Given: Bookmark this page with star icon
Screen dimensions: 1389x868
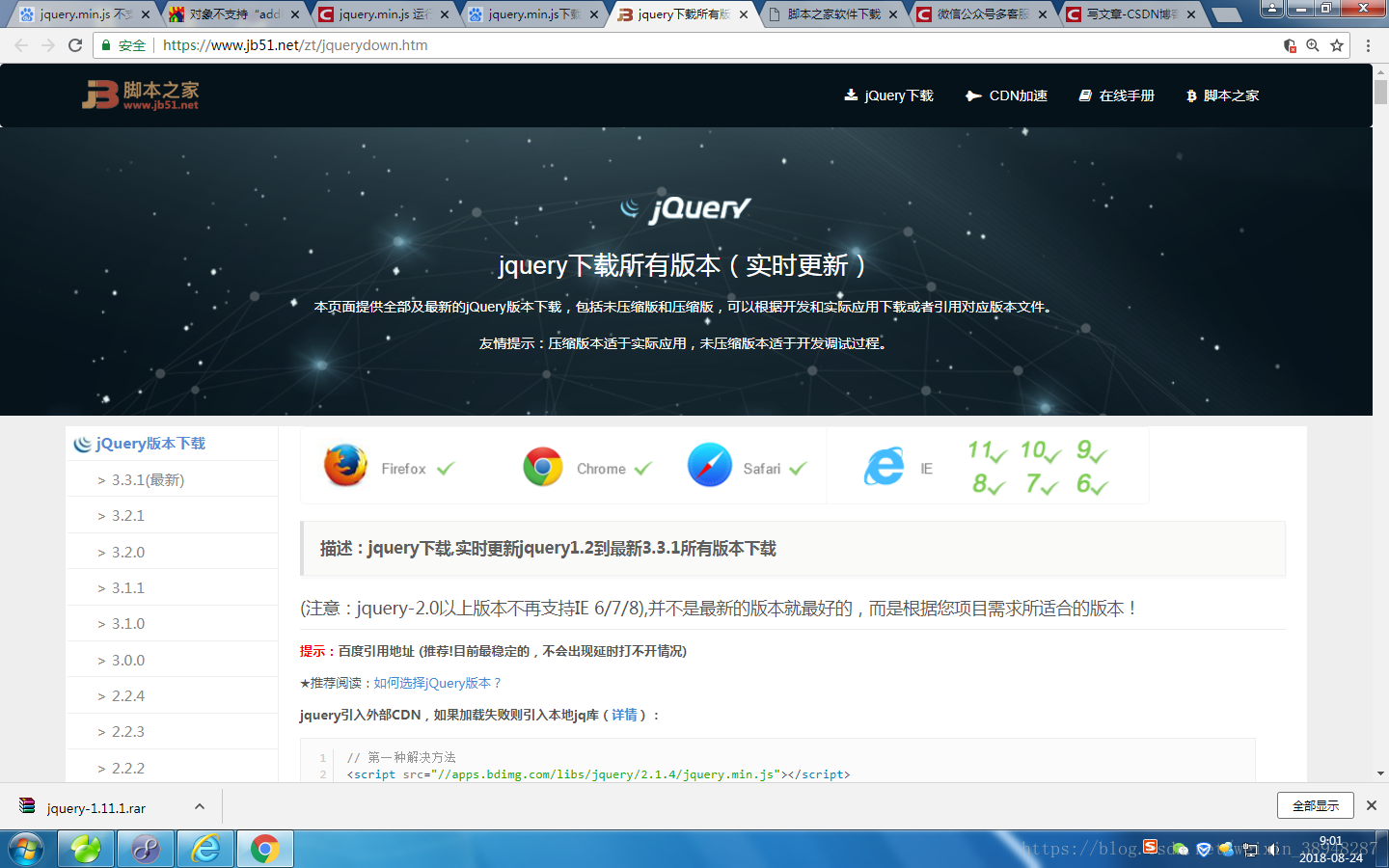Looking at the screenshot, I should pyautogui.click(x=1337, y=45).
